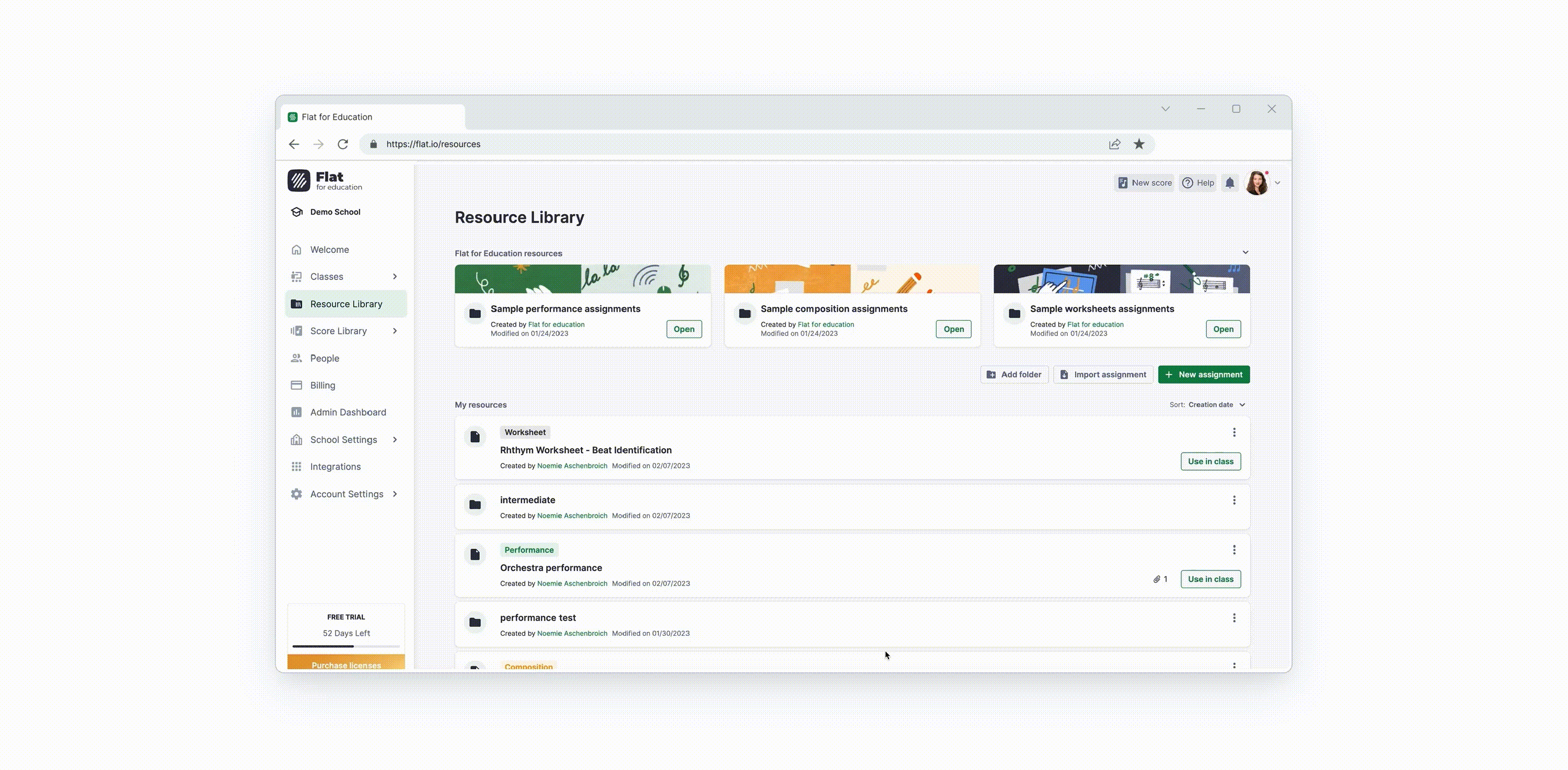Click the Demo School graduation cap icon
This screenshot has height=770, width=1568.
(x=297, y=212)
